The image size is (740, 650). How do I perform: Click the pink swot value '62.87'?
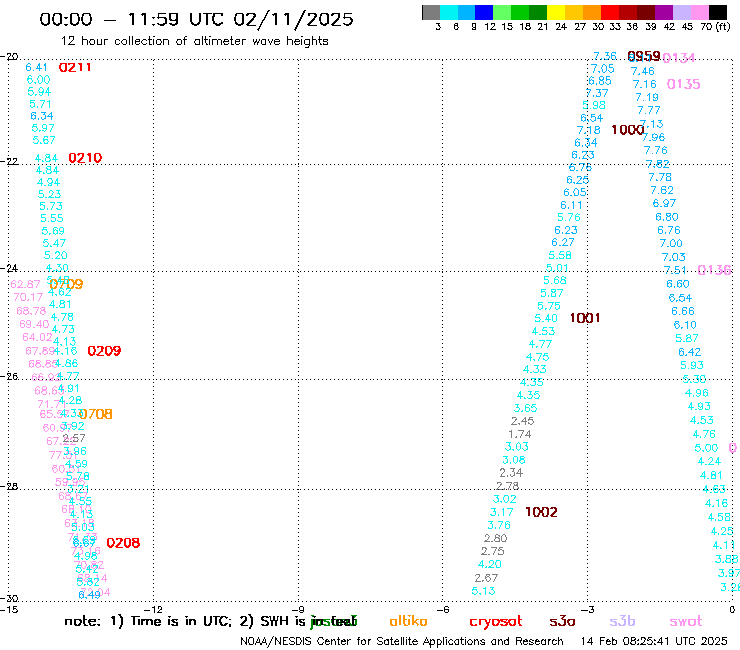click(x=25, y=284)
